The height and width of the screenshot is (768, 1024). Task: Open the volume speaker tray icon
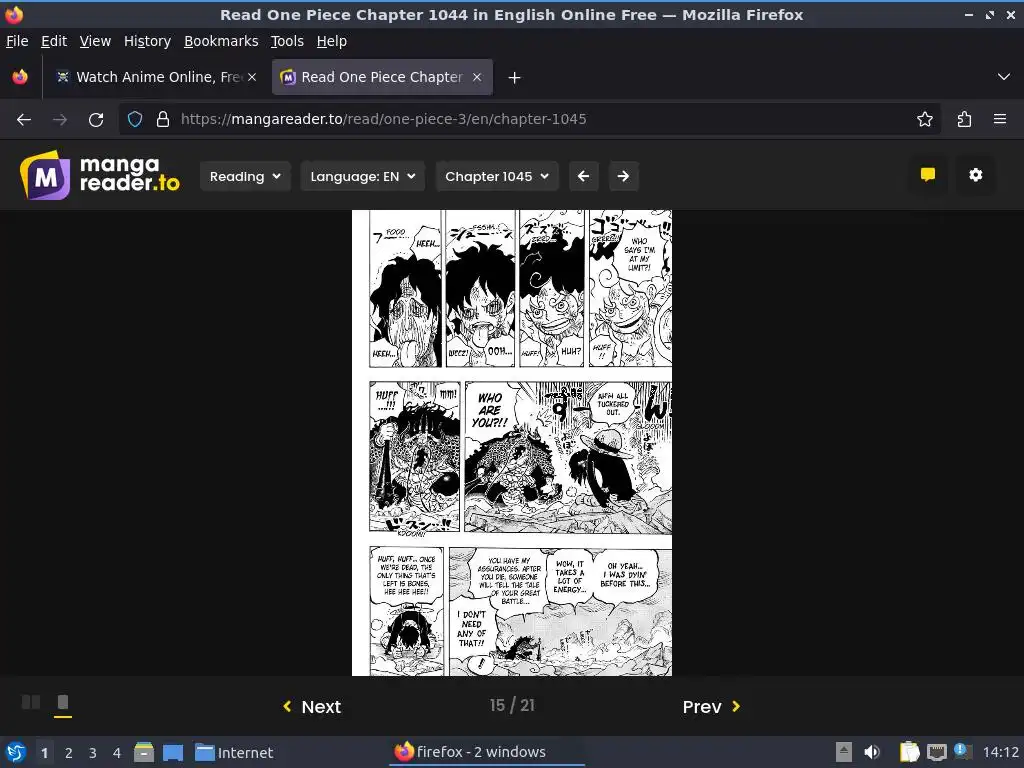click(x=872, y=752)
